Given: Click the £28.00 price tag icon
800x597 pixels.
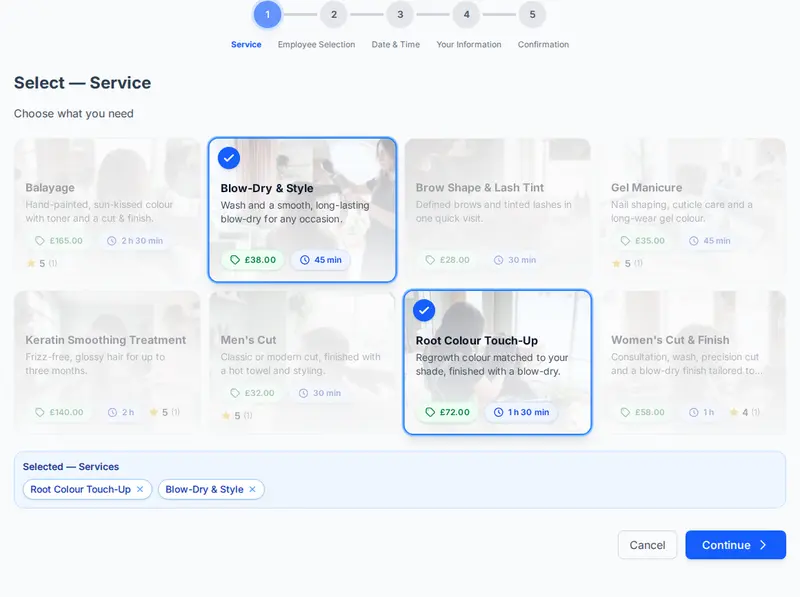Looking at the screenshot, I should 430,260.
